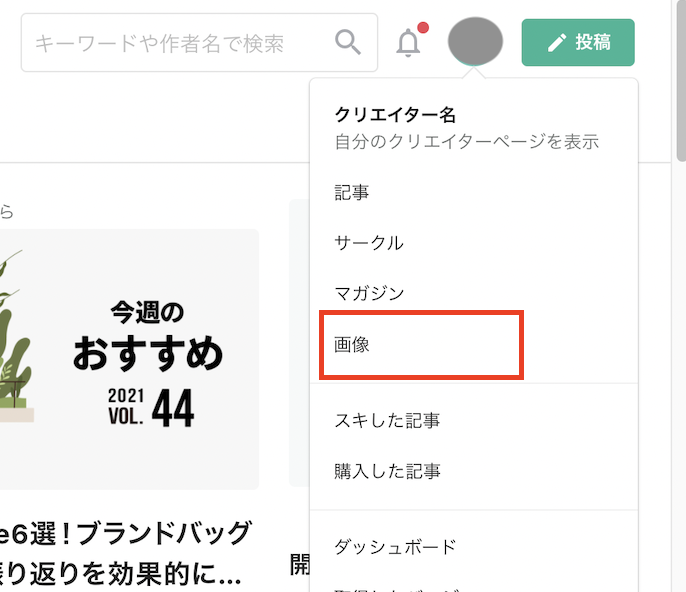Open クリエイター名 profile heading

click(x=395, y=115)
